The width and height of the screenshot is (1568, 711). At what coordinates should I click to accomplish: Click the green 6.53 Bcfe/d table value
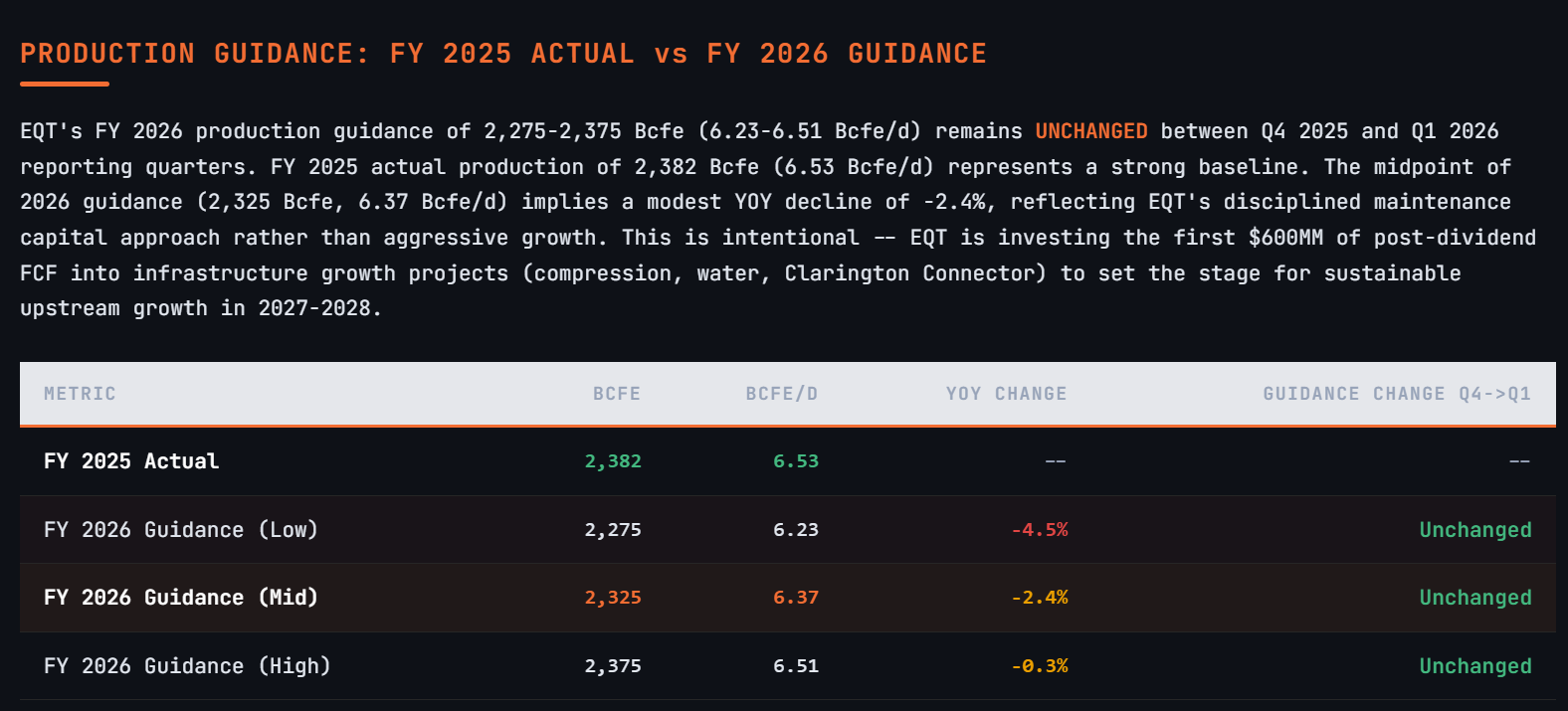tap(795, 461)
